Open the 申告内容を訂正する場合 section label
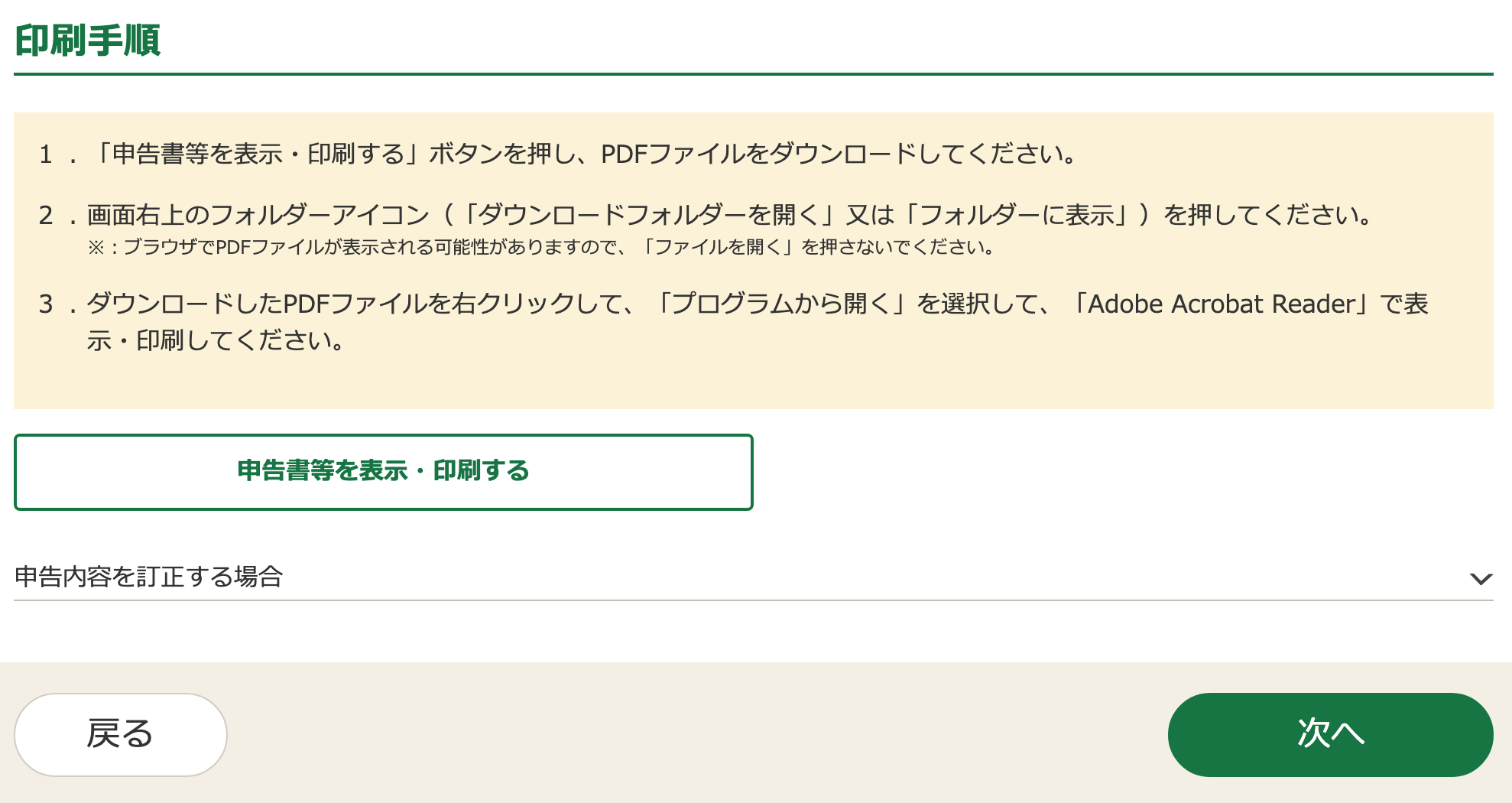This screenshot has width=1512, height=803. 149,577
